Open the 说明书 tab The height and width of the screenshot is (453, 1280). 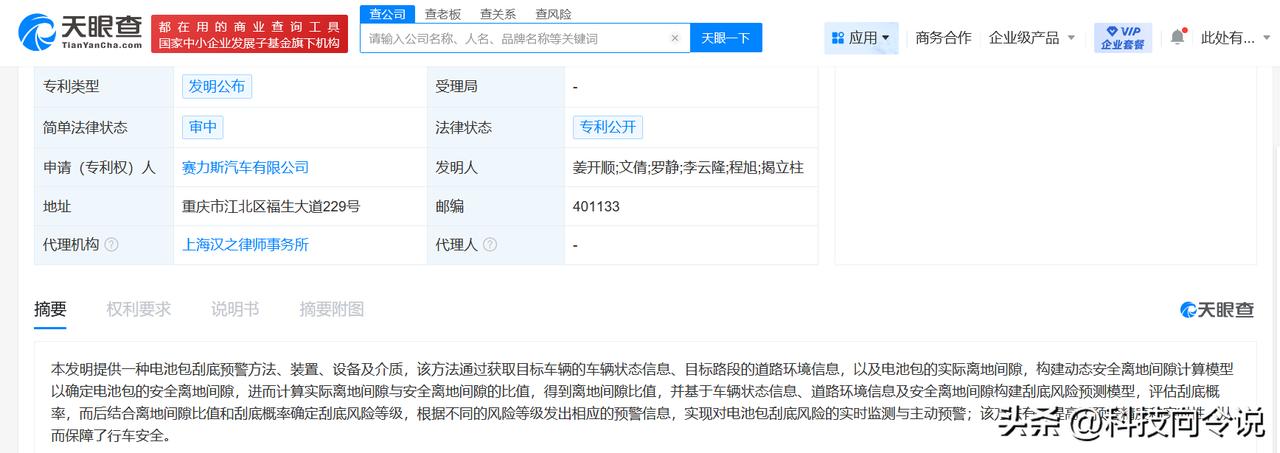[x=235, y=309]
